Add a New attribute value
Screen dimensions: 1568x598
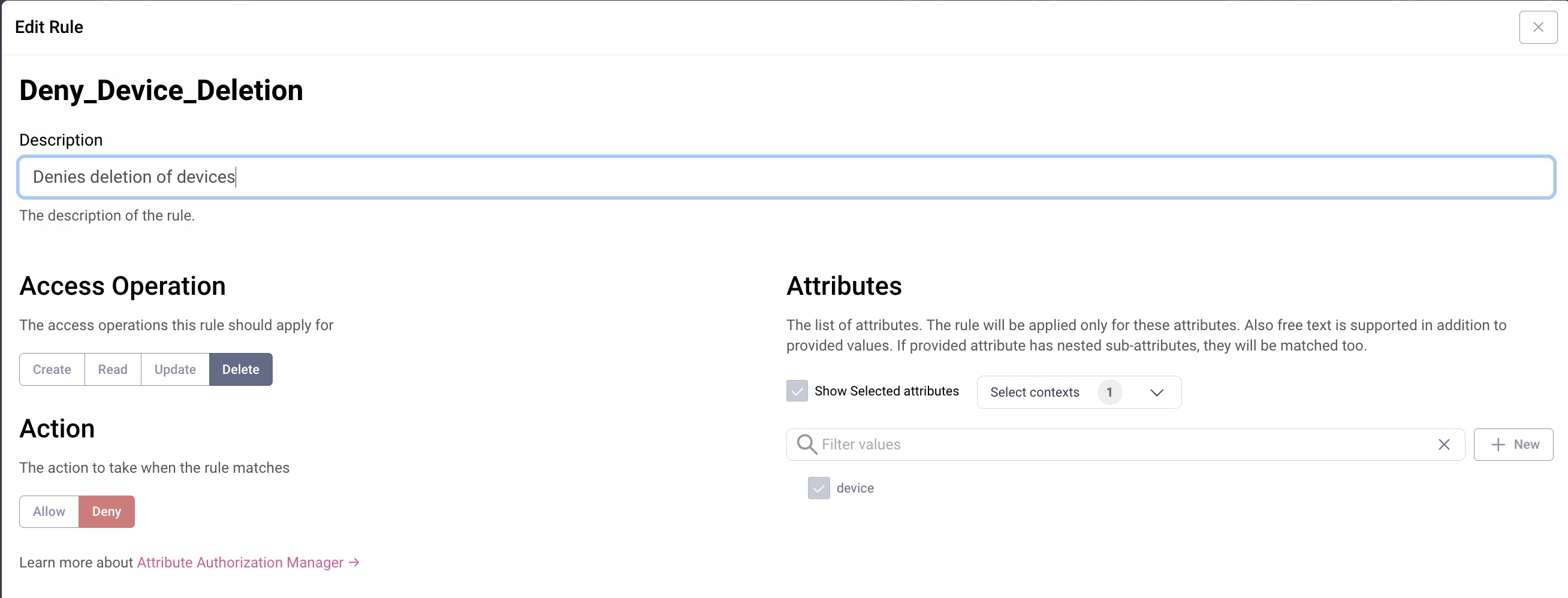[1513, 445]
